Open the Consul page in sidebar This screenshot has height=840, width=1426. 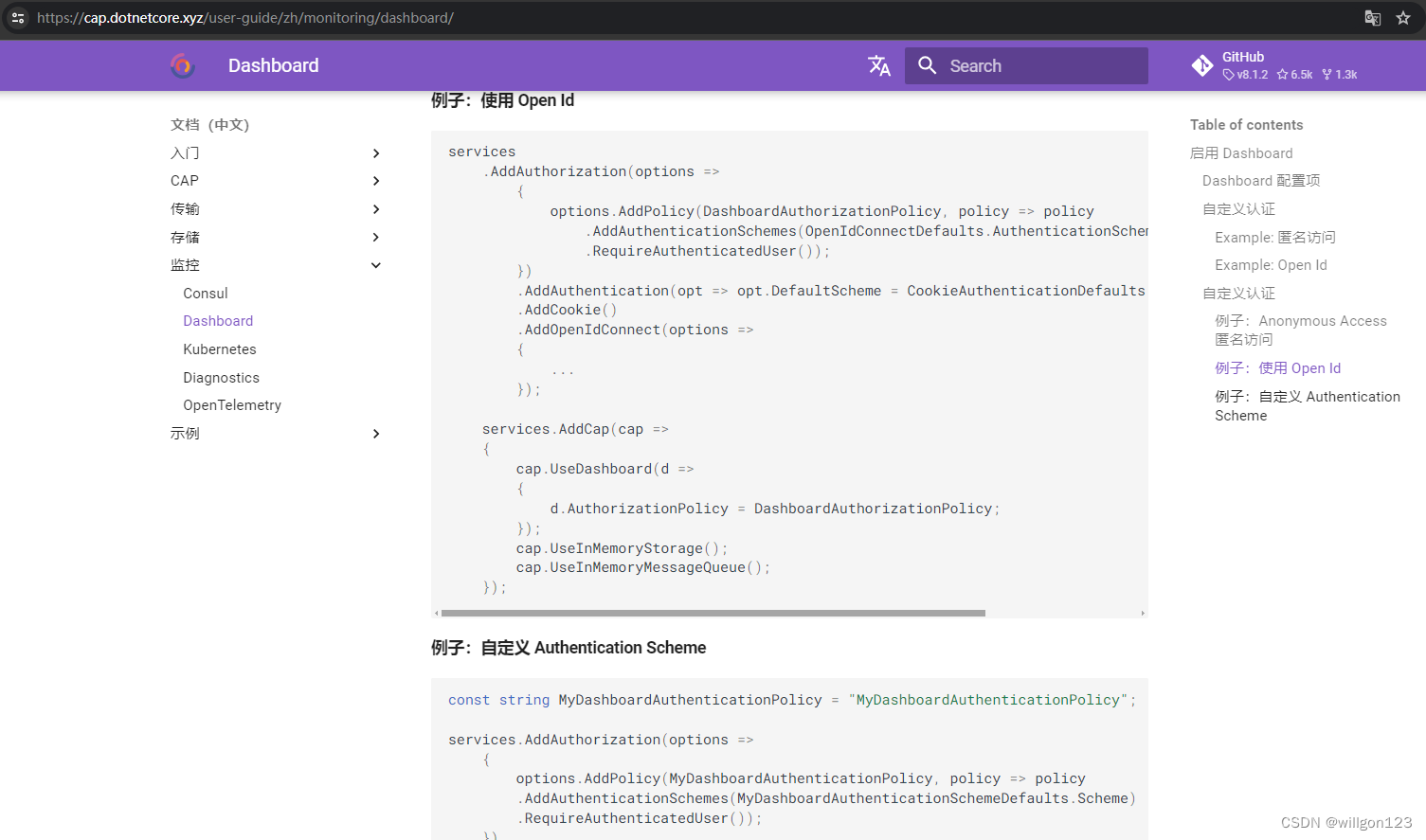point(206,294)
